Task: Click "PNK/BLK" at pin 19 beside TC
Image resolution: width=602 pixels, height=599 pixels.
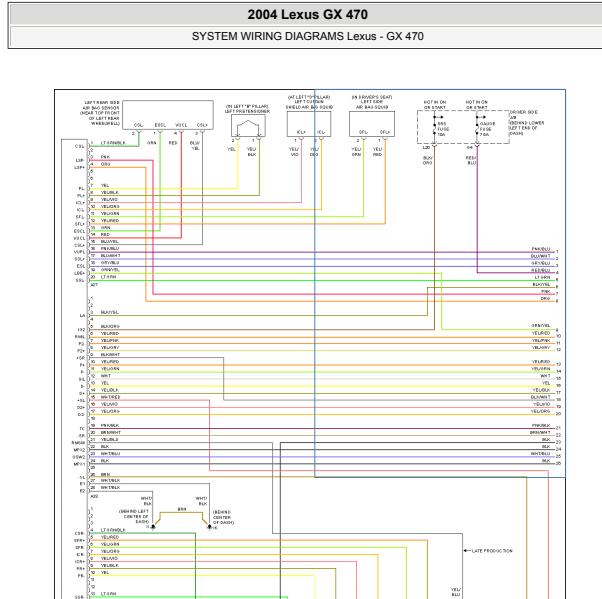Action: pos(110,425)
